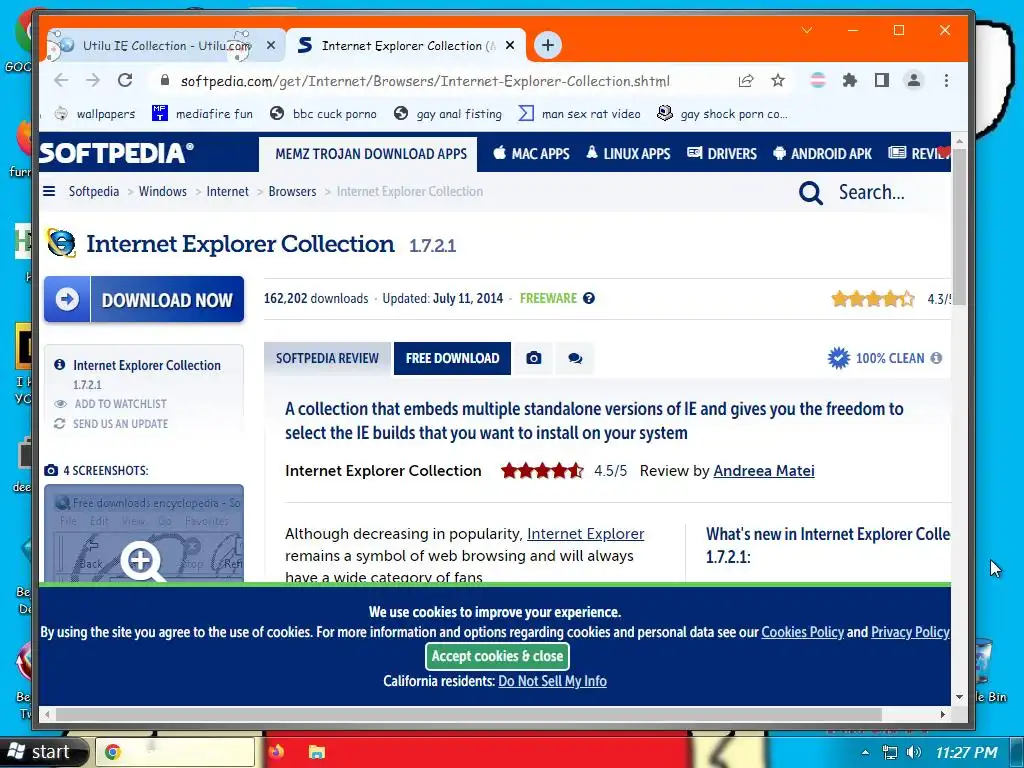Enlarge the screenshot thumbnail preview
This screenshot has width=1024, height=768.
[x=144, y=534]
